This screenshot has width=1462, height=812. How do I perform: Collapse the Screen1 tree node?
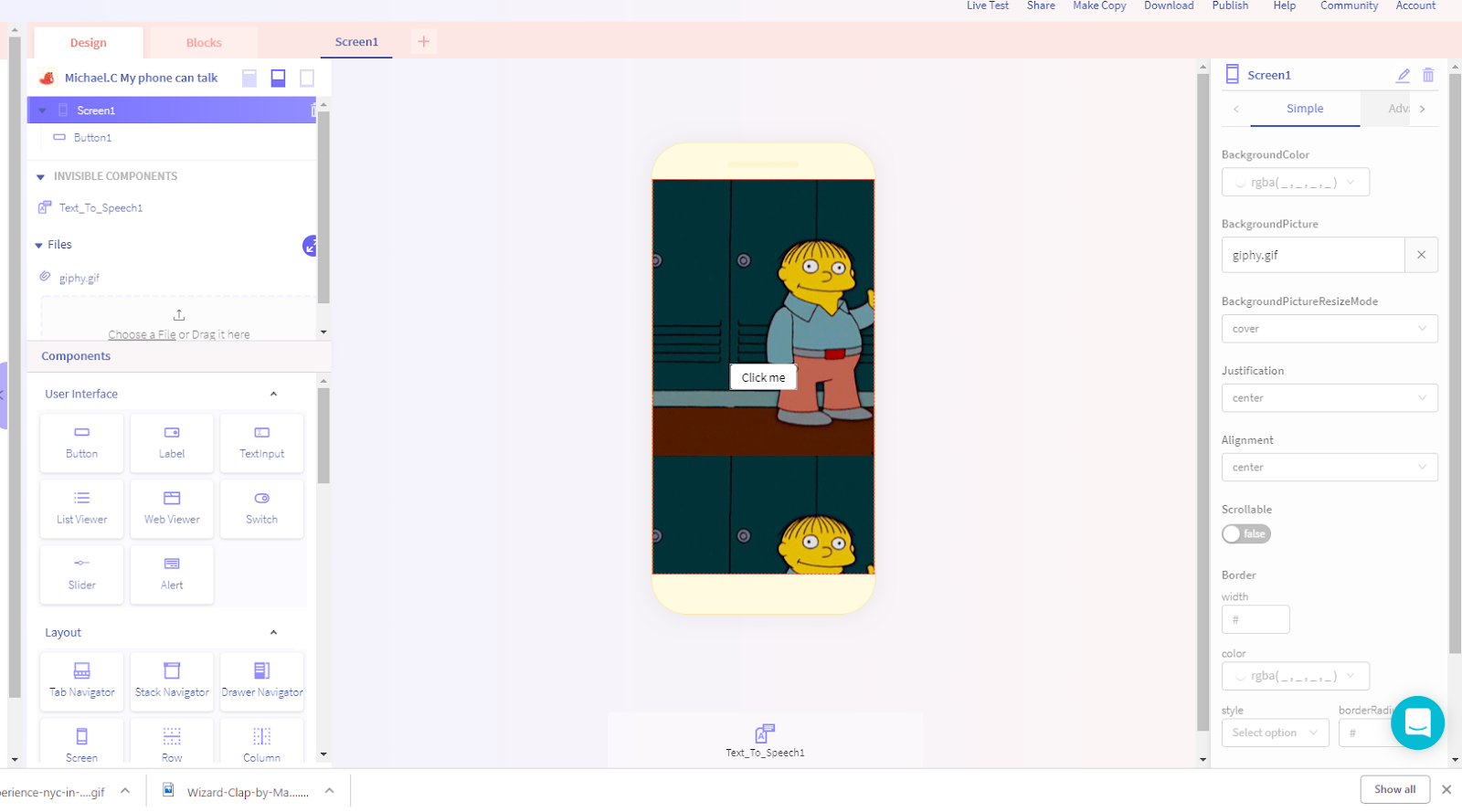click(x=42, y=111)
